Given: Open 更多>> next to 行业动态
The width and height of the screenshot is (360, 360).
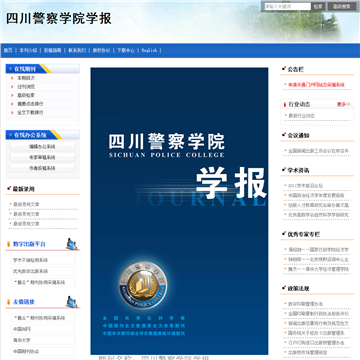Looking at the screenshot, I should [x=344, y=104].
